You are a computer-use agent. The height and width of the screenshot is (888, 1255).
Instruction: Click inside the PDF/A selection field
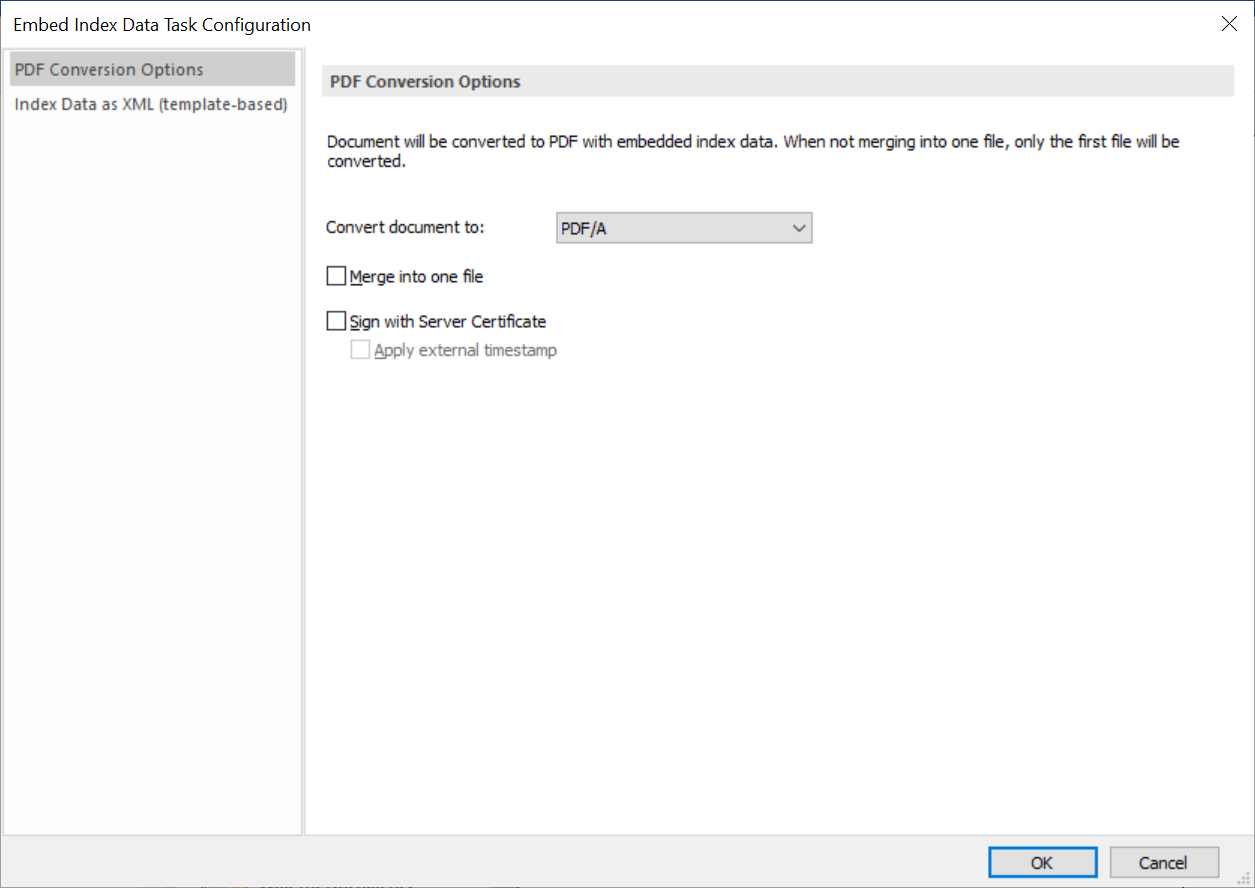tap(660, 227)
